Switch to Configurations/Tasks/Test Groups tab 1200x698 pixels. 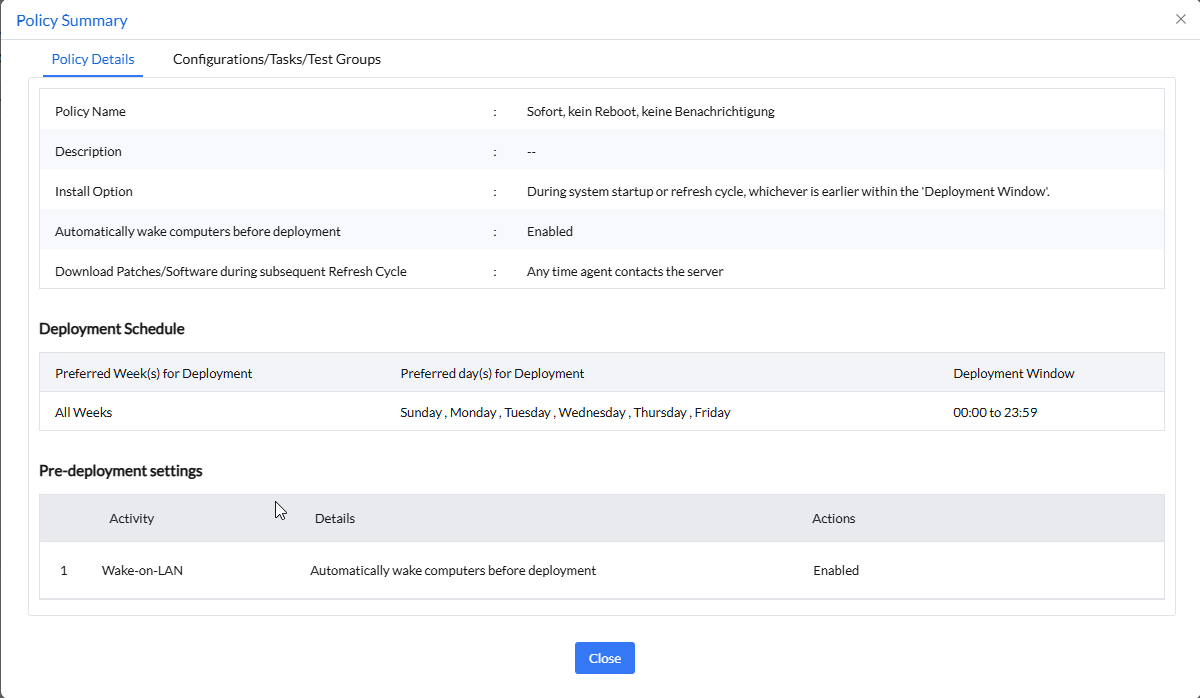pos(277,59)
